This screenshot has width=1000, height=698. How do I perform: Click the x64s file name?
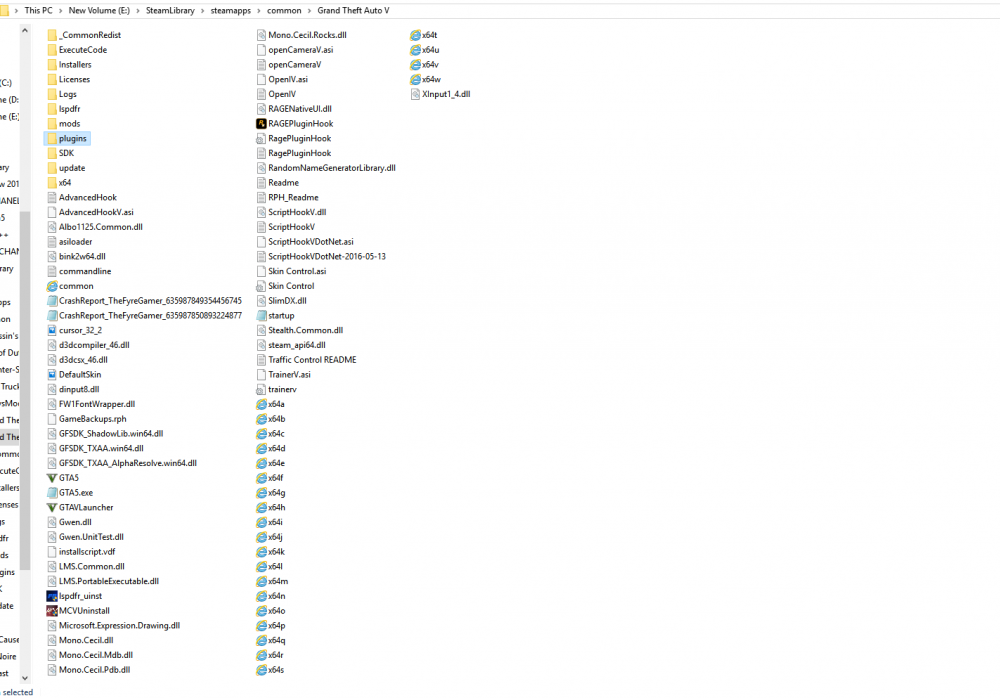276,670
